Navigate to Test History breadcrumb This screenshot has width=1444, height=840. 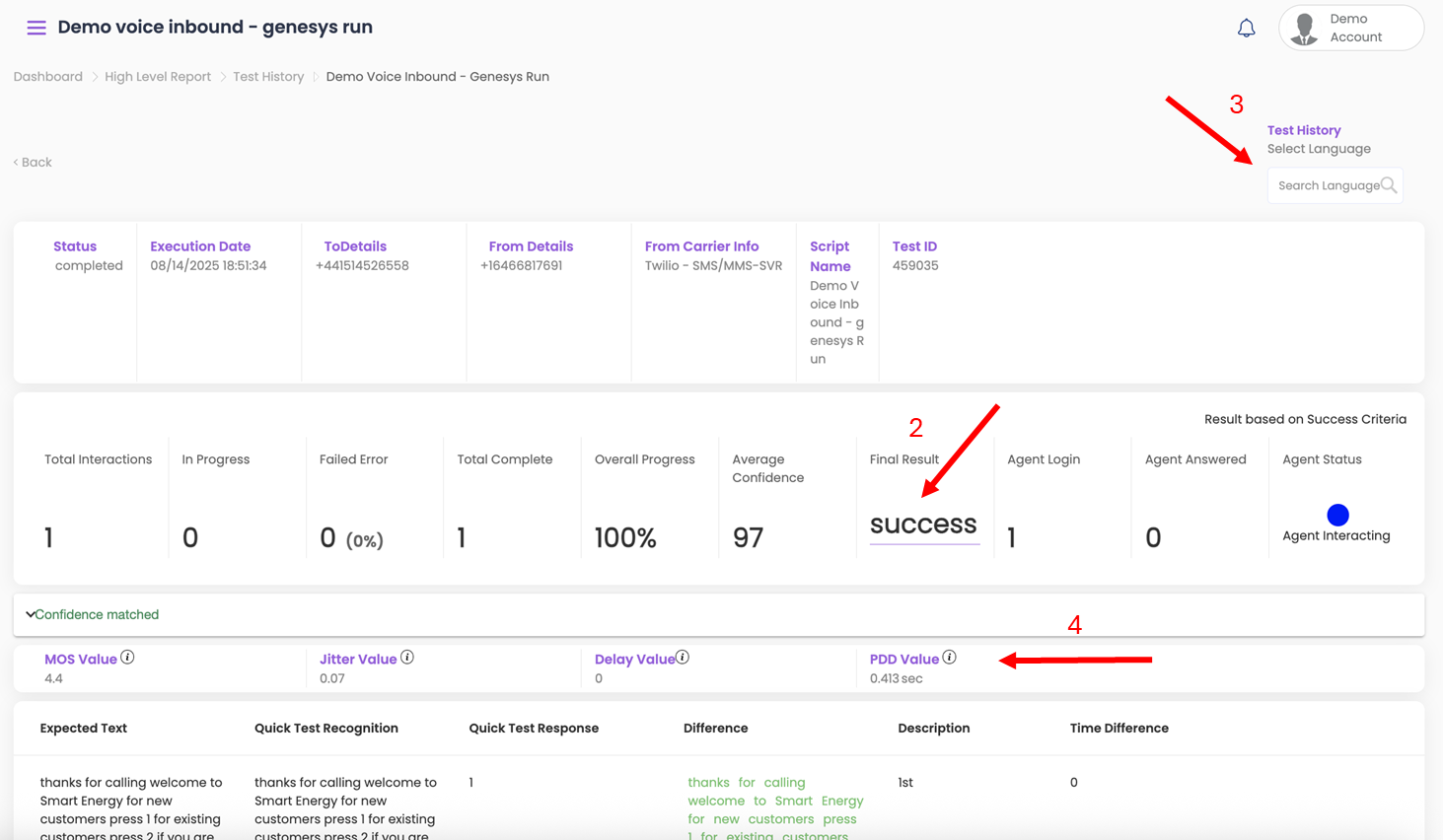point(268,77)
